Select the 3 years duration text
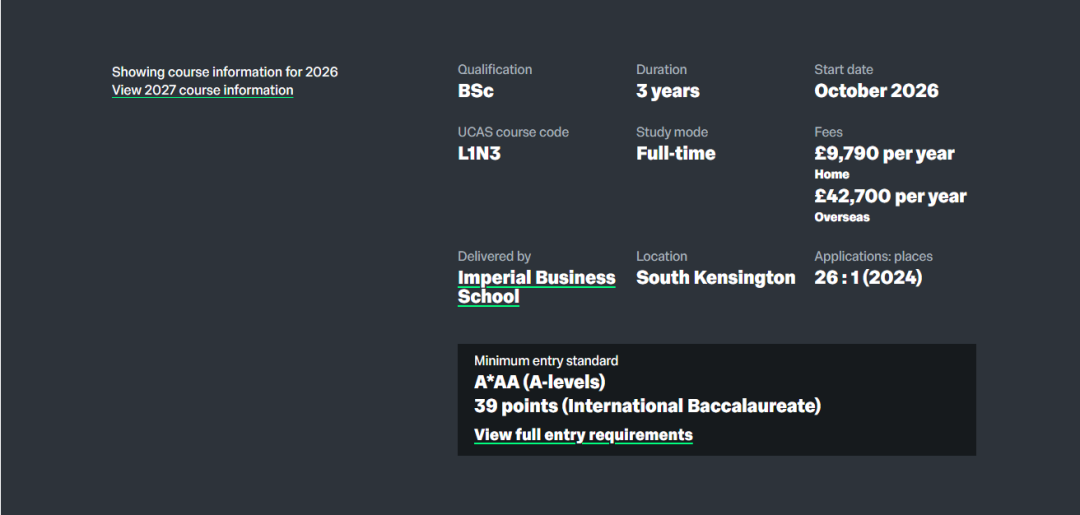The height and width of the screenshot is (515, 1080). [668, 91]
